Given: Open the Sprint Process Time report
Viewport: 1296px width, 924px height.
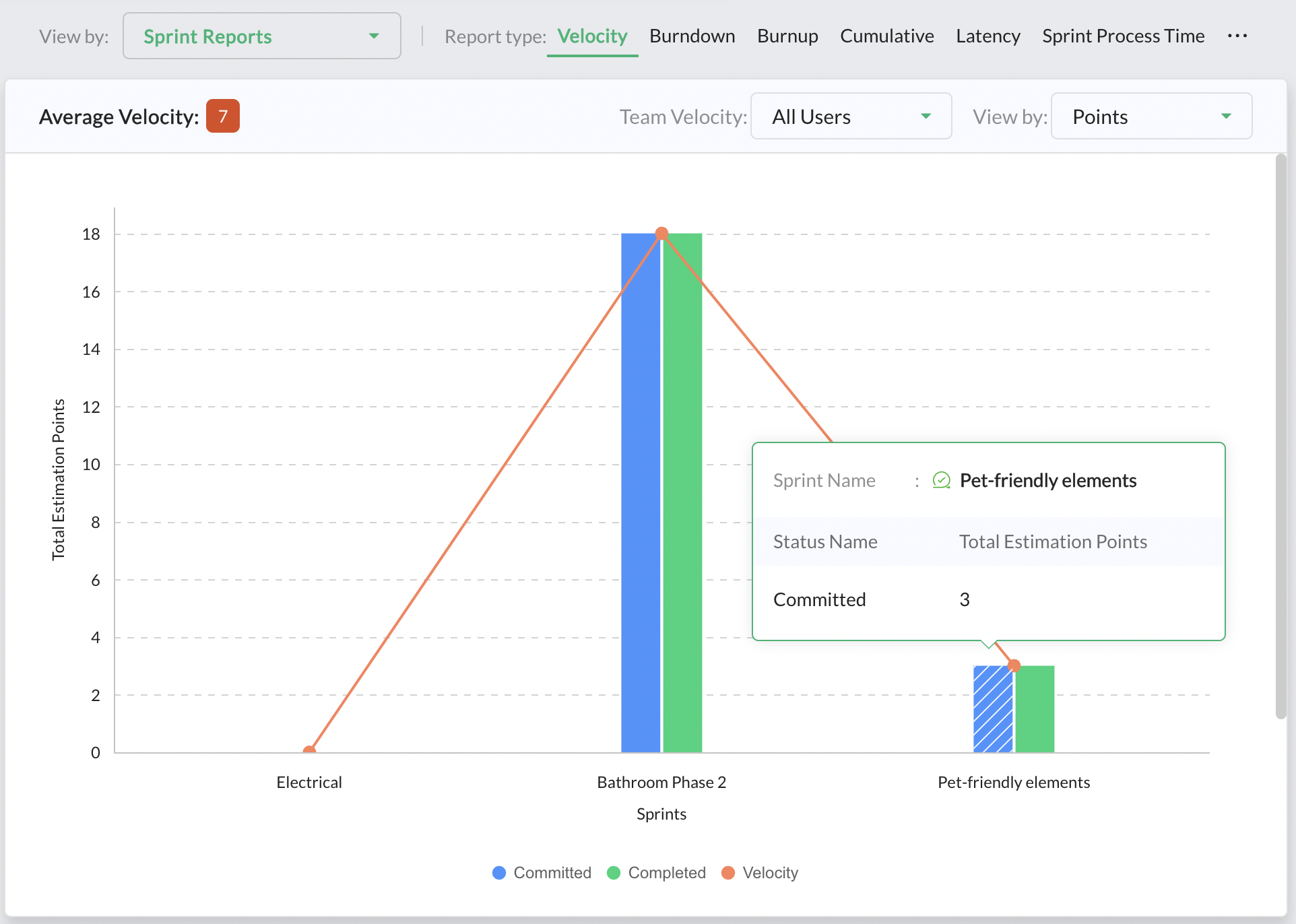Looking at the screenshot, I should tap(1123, 36).
